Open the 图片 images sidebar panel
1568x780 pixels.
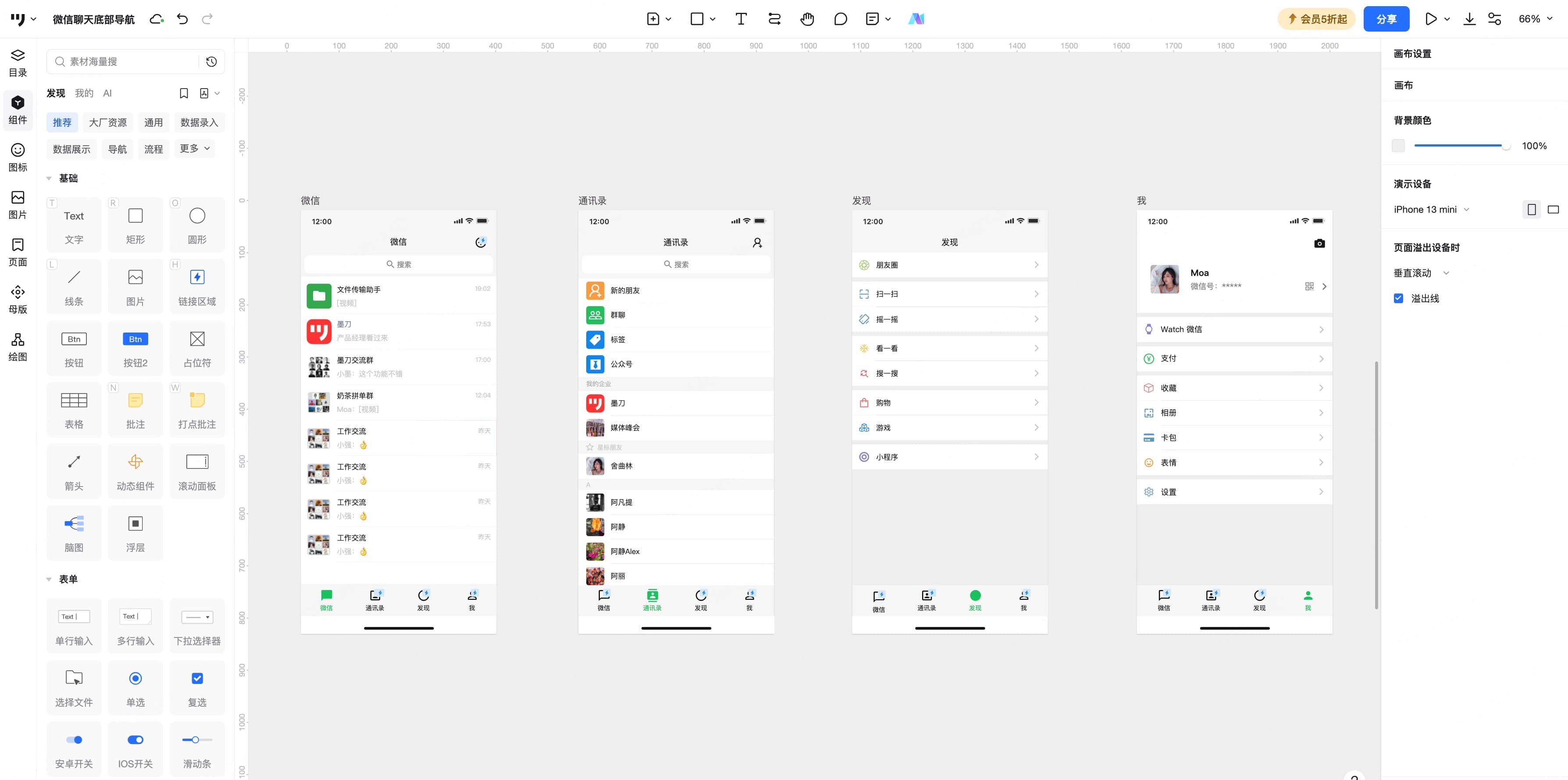[18, 204]
